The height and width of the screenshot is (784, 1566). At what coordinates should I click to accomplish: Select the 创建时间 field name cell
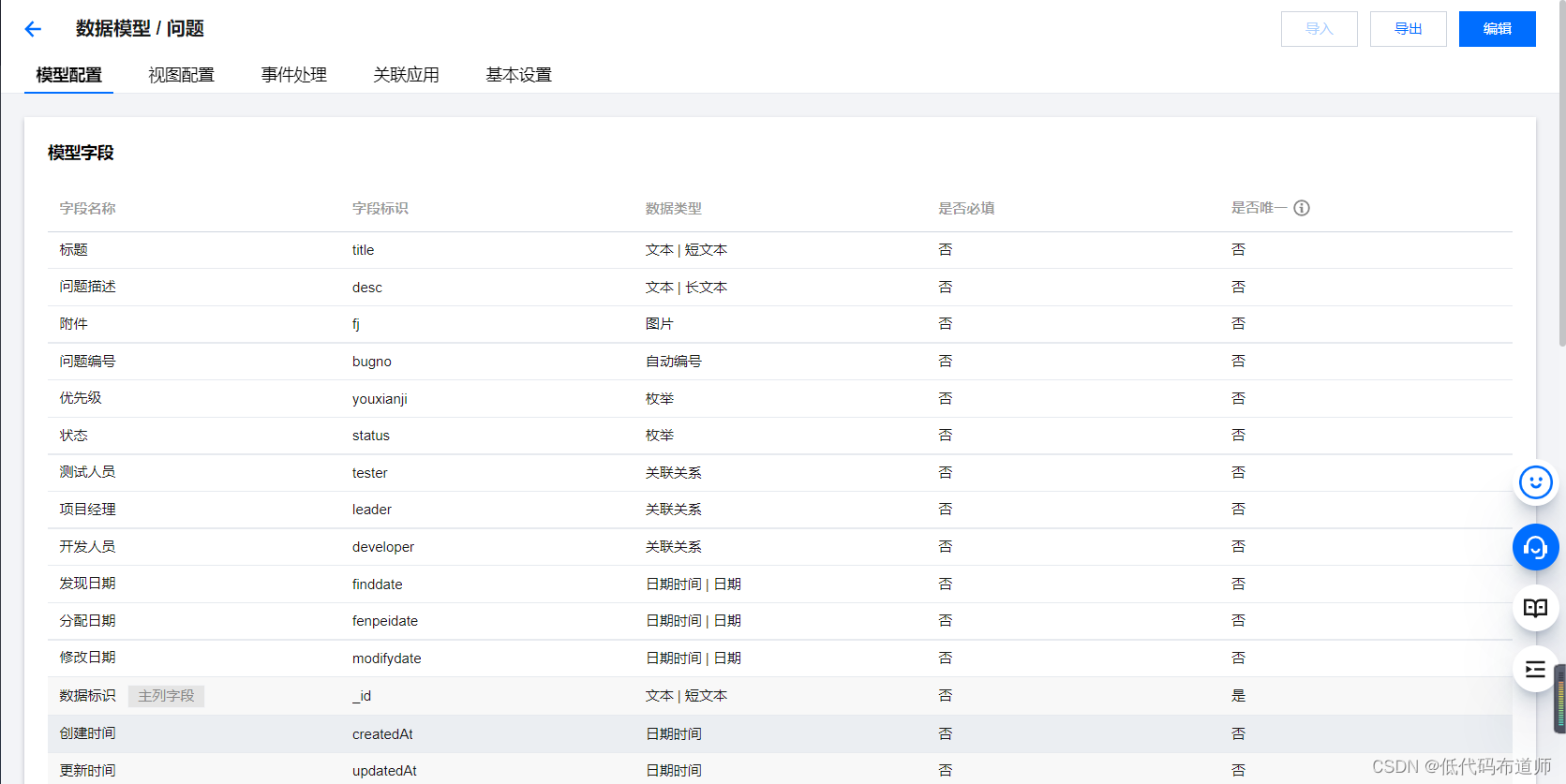[88, 733]
